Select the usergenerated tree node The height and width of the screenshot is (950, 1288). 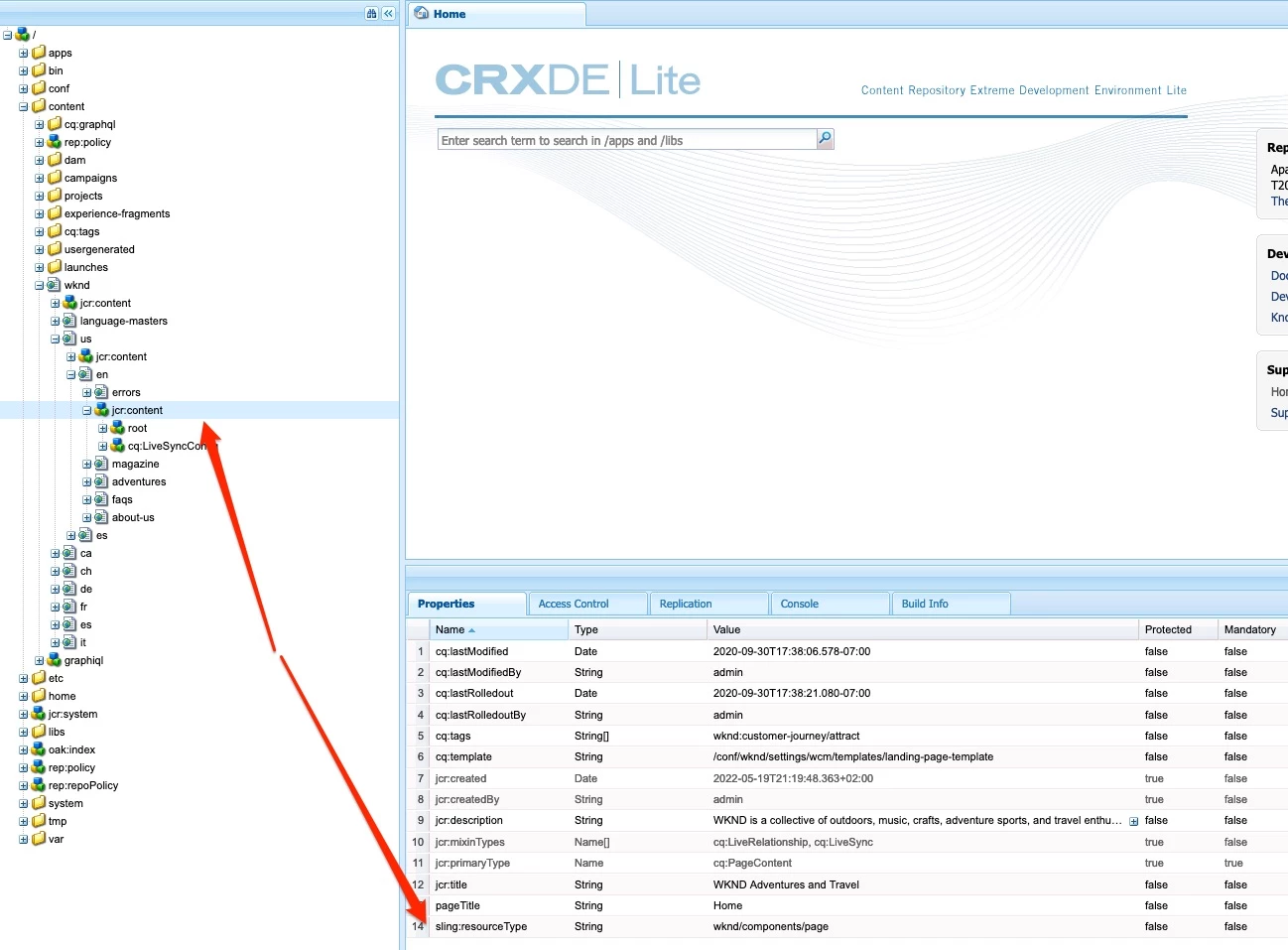click(x=99, y=249)
